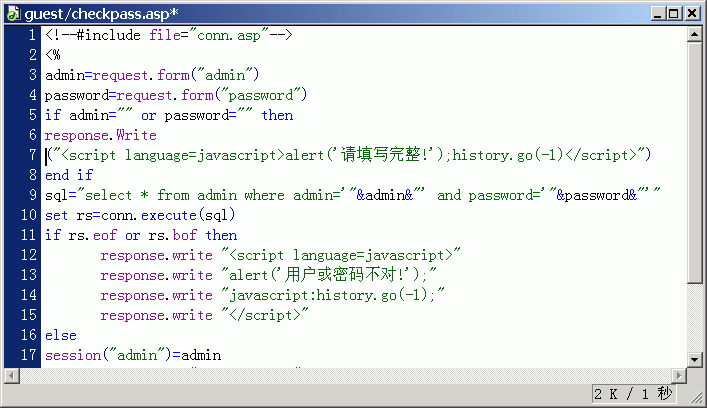Screen dimensions: 707x408
Task: Click the vertical scrollbar thumb
Action: click(x=694, y=162)
